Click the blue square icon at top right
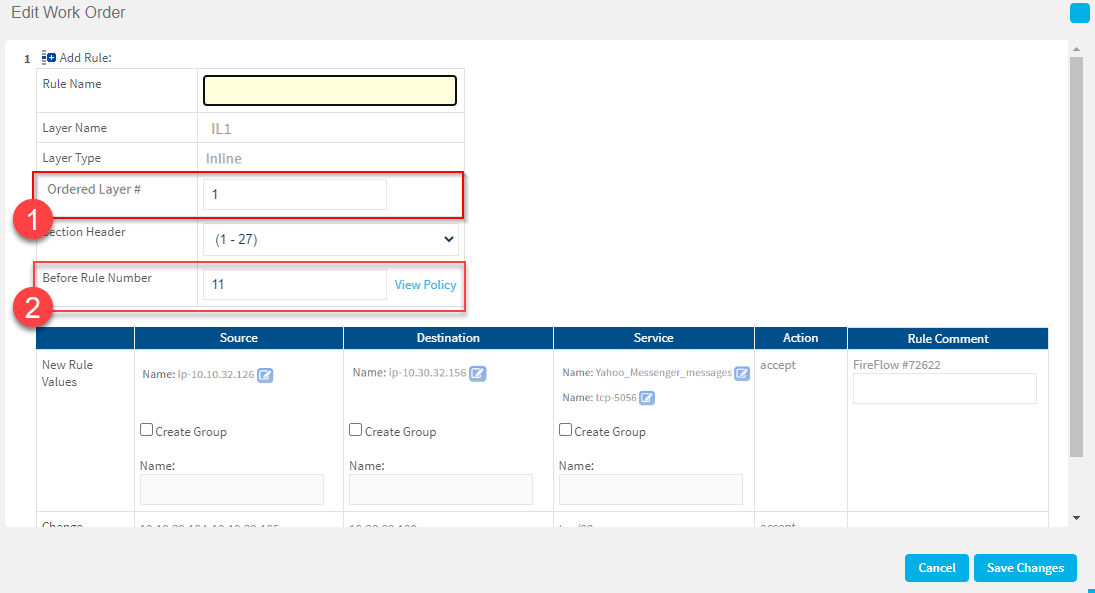Image resolution: width=1095 pixels, height=593 pixels. point(1079,13)
